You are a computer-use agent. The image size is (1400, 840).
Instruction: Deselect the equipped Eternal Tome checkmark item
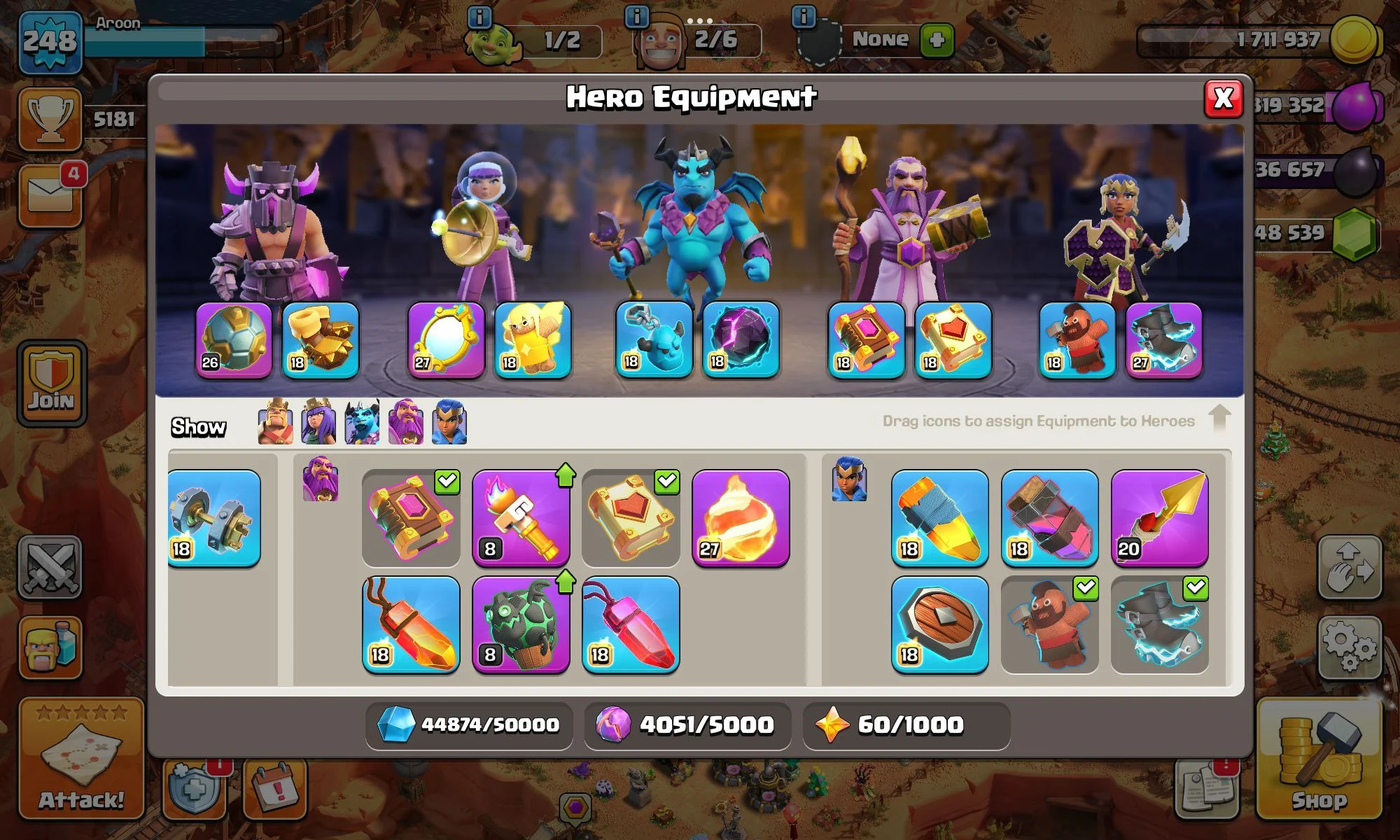[411, 518]
